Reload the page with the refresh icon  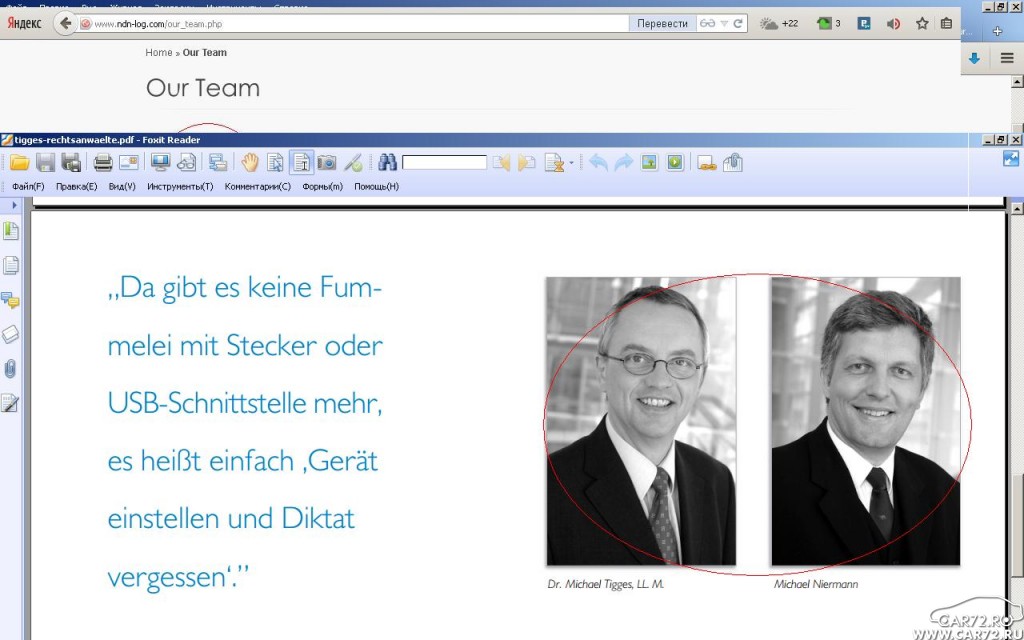click(x=738, y=24)
